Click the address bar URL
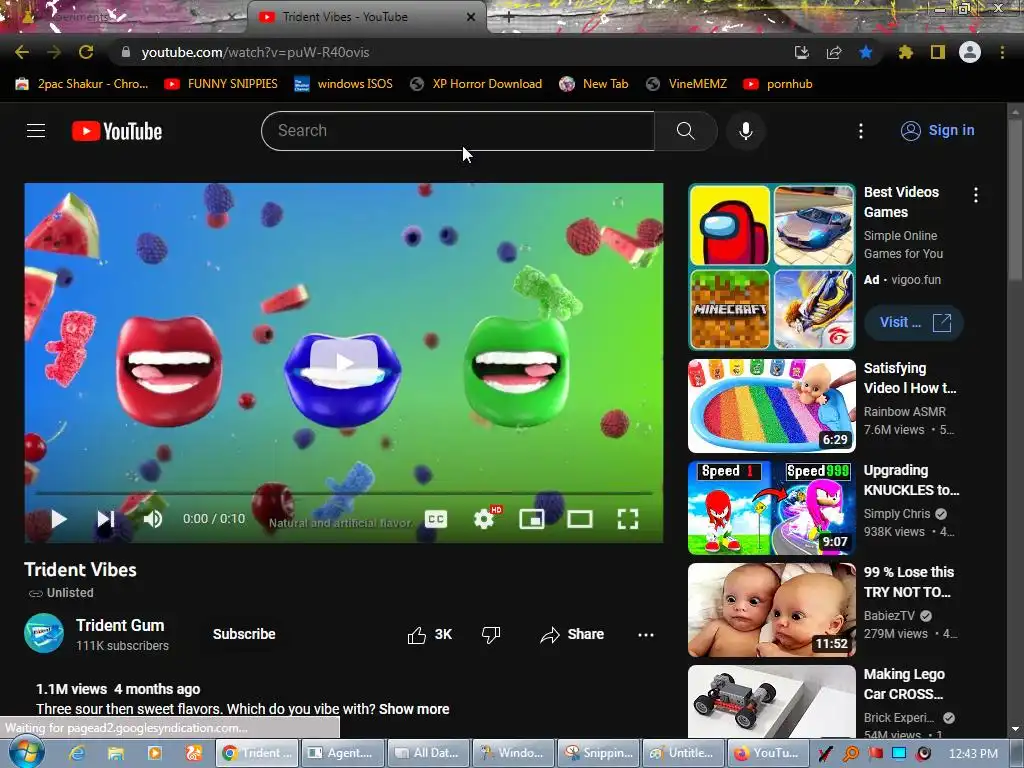The image size is (1024, 768). tap(255, 52)
